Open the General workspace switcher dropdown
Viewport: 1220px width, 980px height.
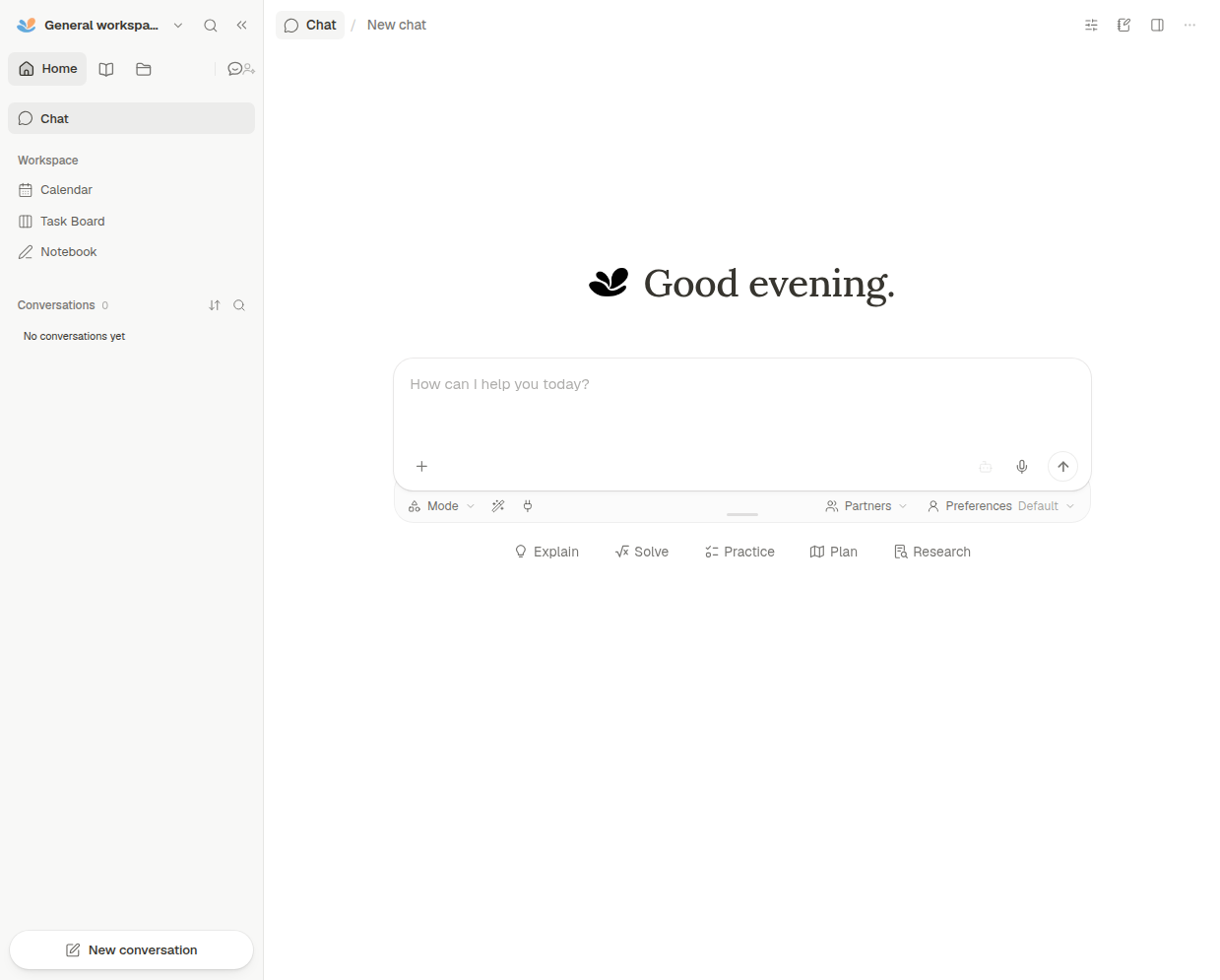[x=100, y=26]
